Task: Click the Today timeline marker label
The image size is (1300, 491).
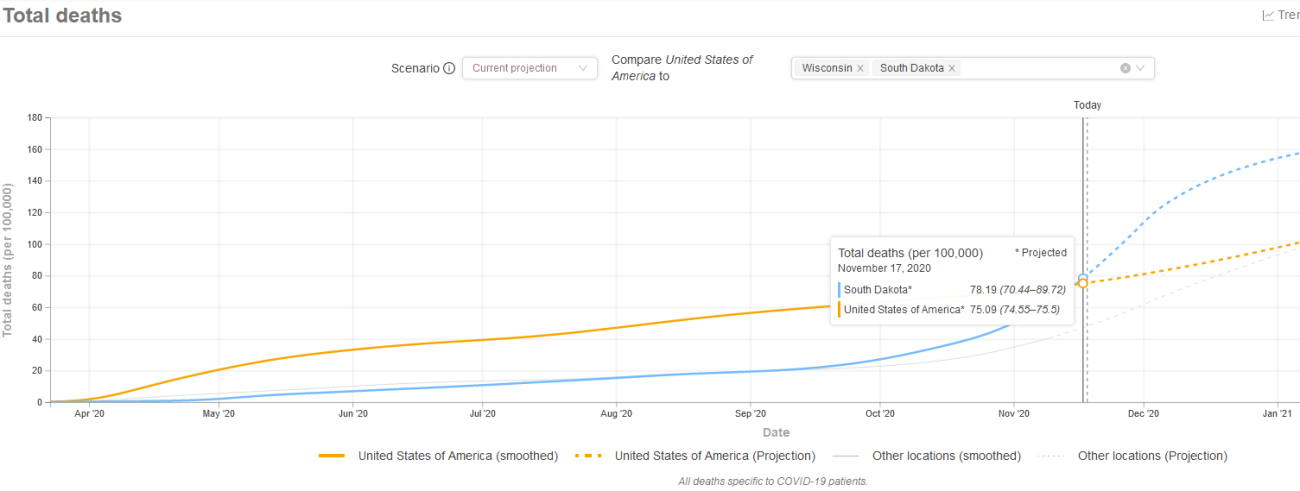Action: 1087,105
